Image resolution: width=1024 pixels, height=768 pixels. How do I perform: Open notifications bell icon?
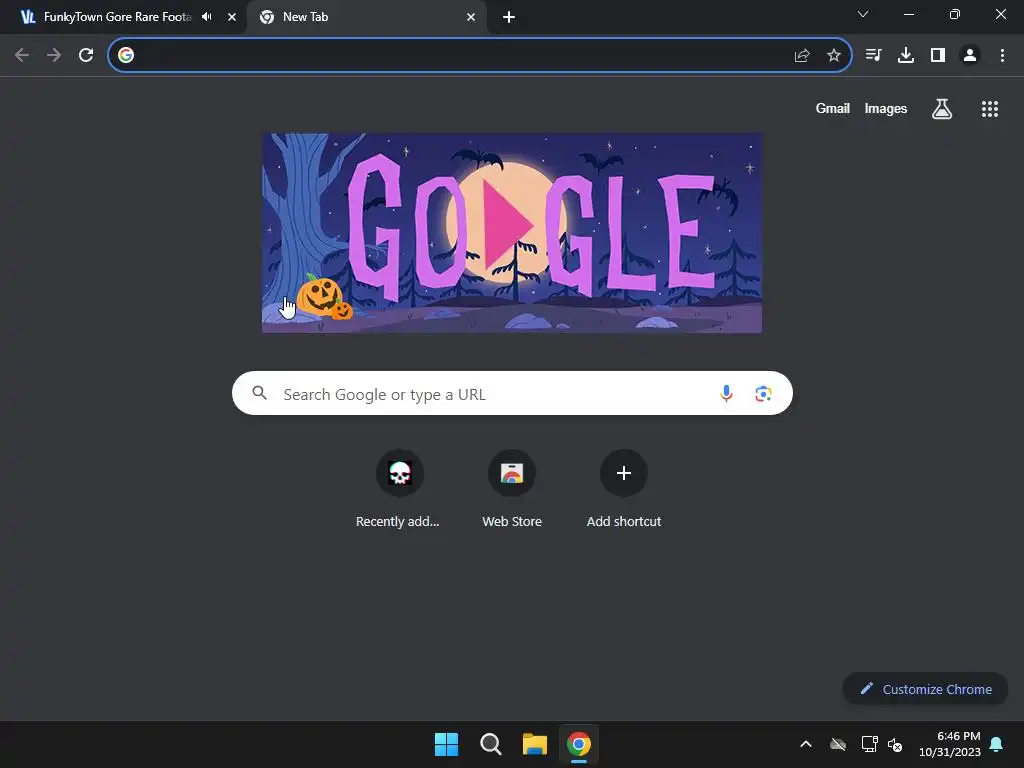pos(996,744)
